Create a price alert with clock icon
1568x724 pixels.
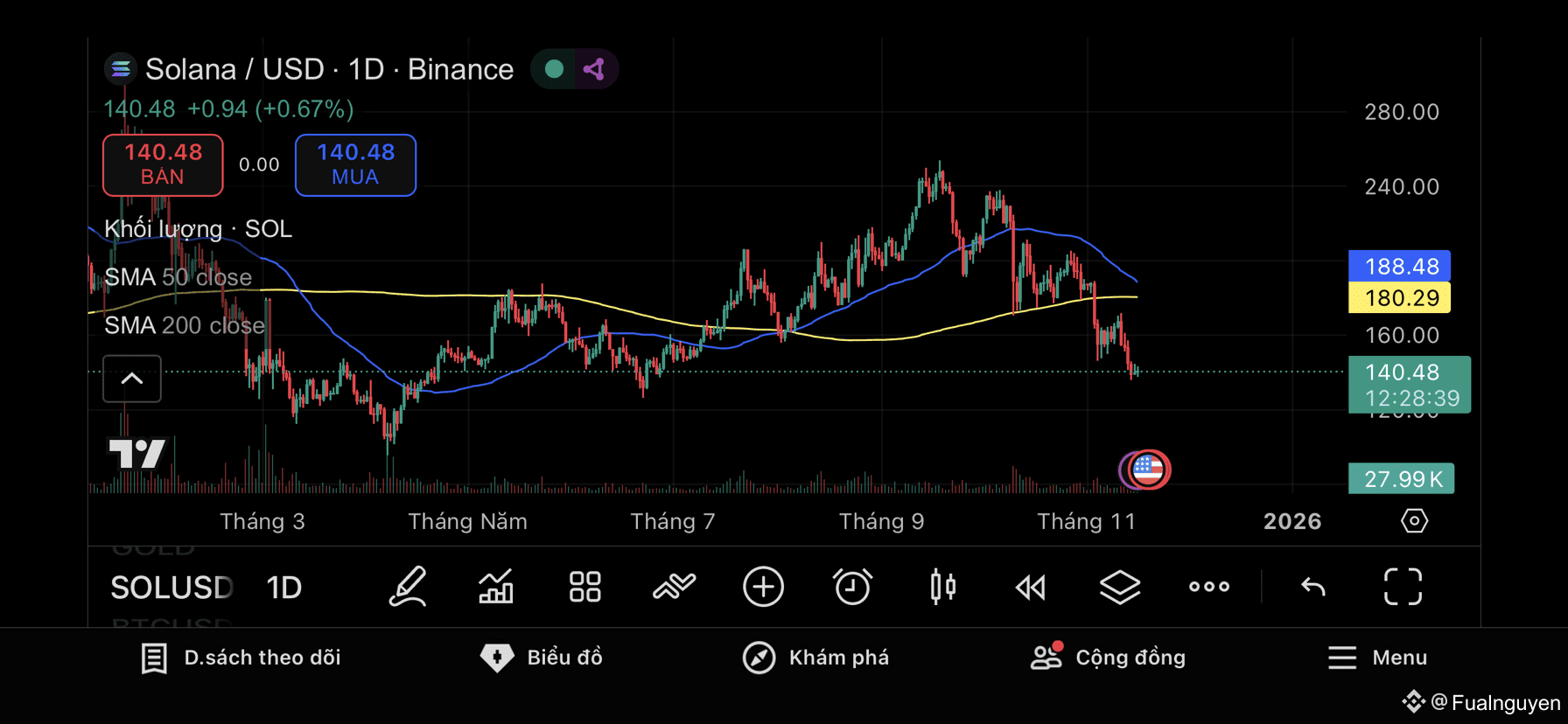point(852,587)
